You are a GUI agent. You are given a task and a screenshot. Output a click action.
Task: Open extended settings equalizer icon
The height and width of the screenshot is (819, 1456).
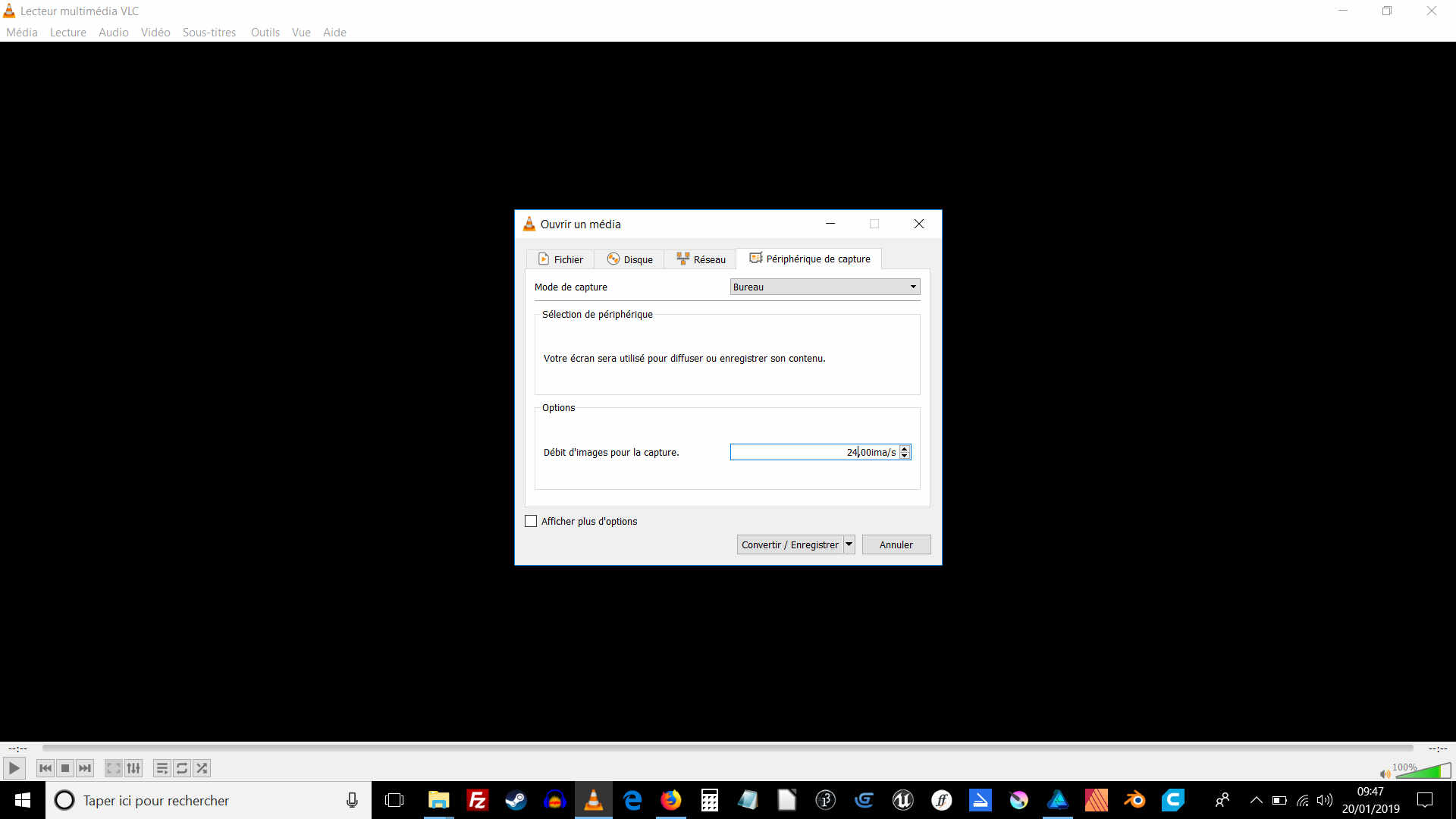coord(133,768)
